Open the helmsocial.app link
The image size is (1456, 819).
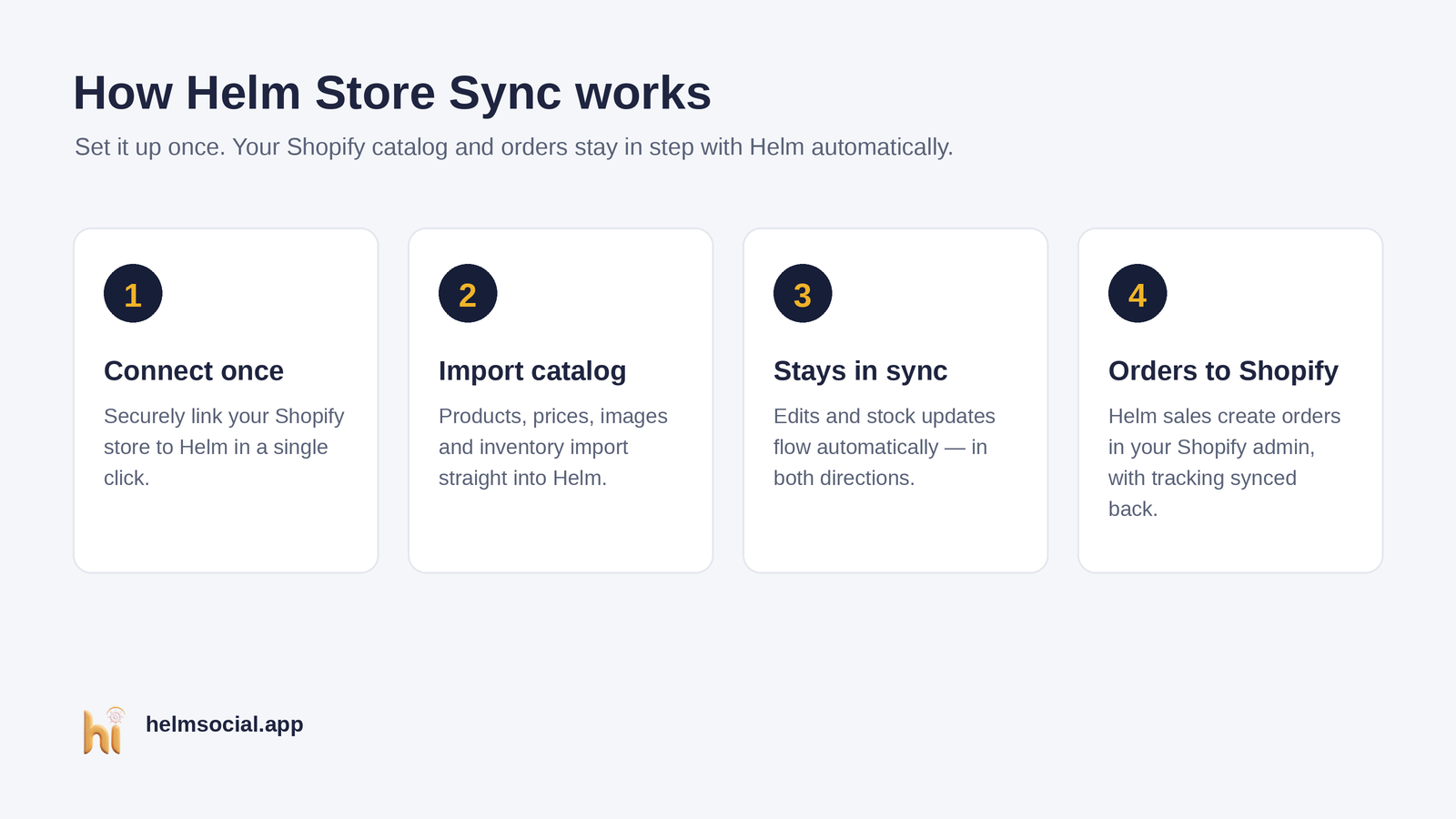coord(224,724)
